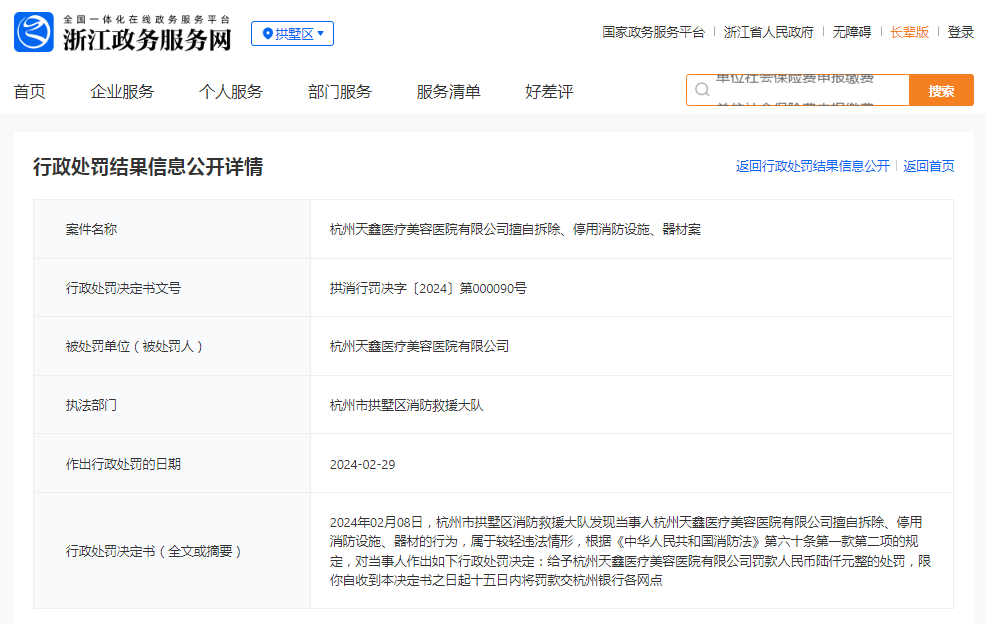Image resolution: width=986 pixels, height=624 pixels.
Task: Click the 案件名称 label cell
Action: tap(172, 229)
